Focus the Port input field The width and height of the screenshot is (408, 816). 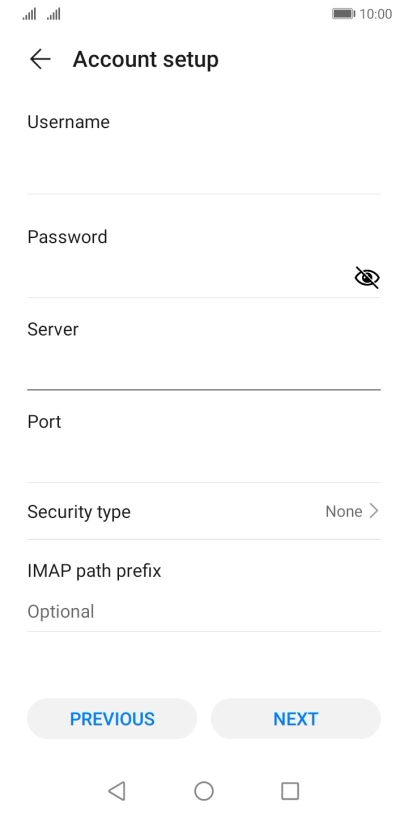(x=204, y=459)
